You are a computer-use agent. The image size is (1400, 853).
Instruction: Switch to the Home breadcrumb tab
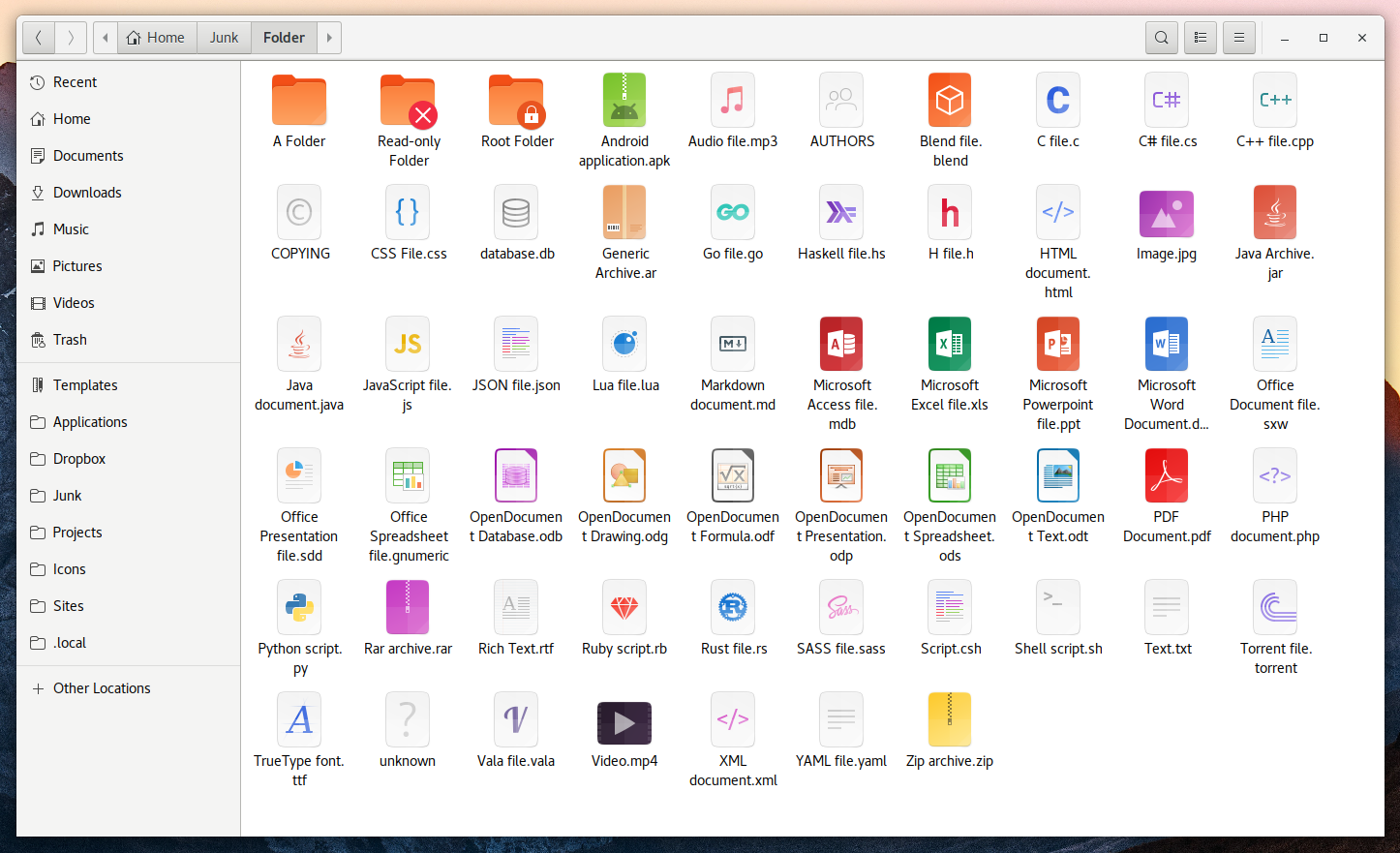point(157,37)
